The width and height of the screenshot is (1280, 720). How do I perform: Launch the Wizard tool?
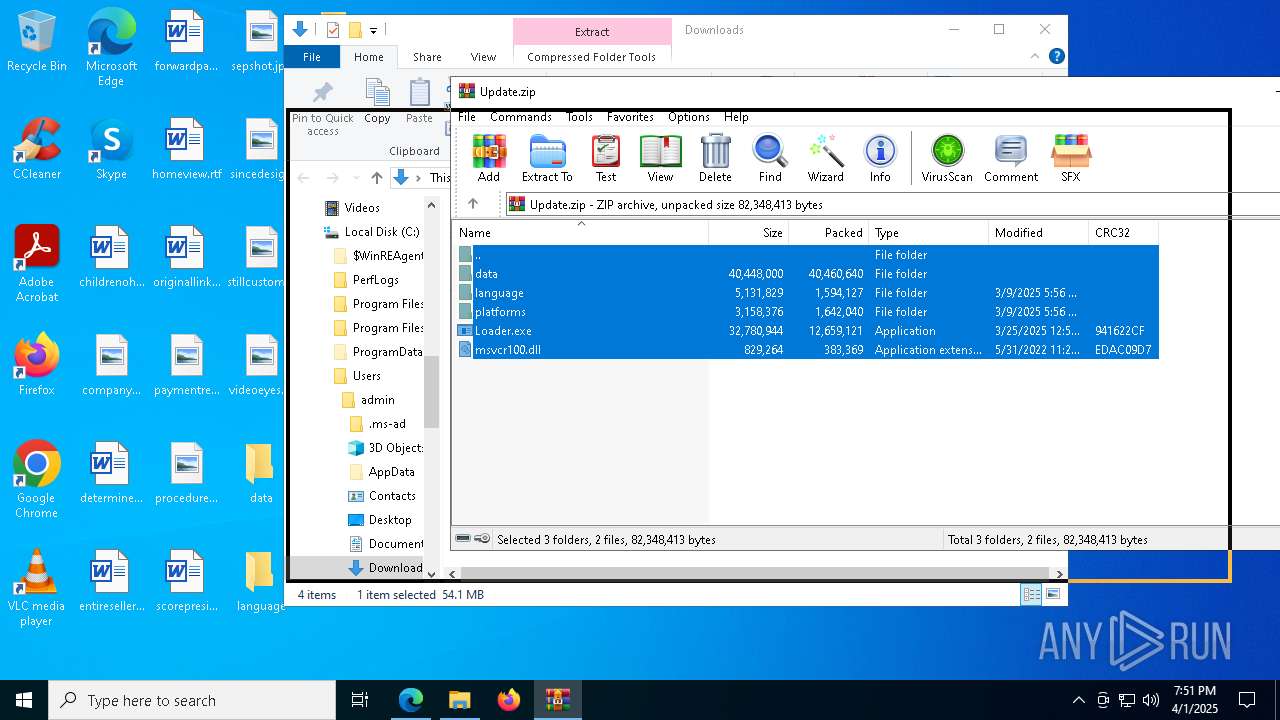(826, 158)
